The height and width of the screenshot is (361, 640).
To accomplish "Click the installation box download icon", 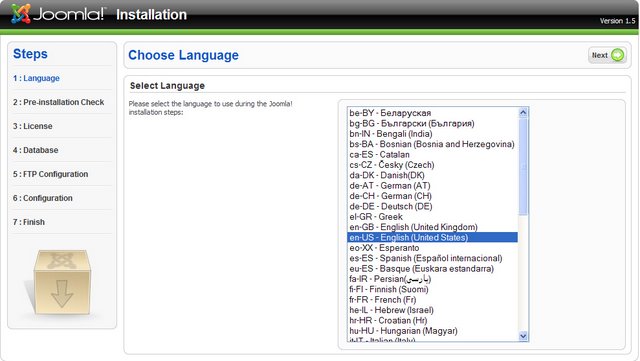I will click(62, 283).
